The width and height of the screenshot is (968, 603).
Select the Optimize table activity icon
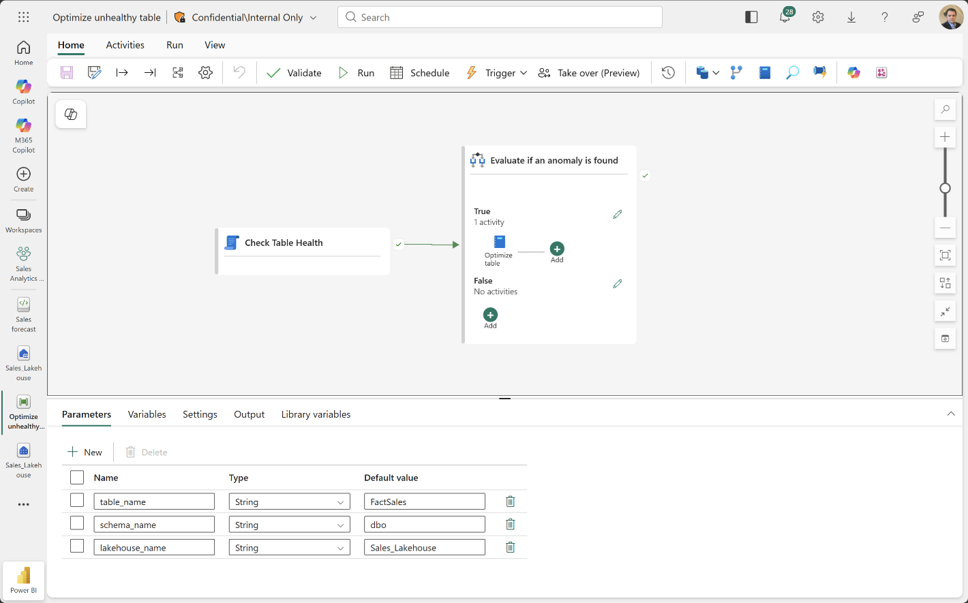coord(499,242)
